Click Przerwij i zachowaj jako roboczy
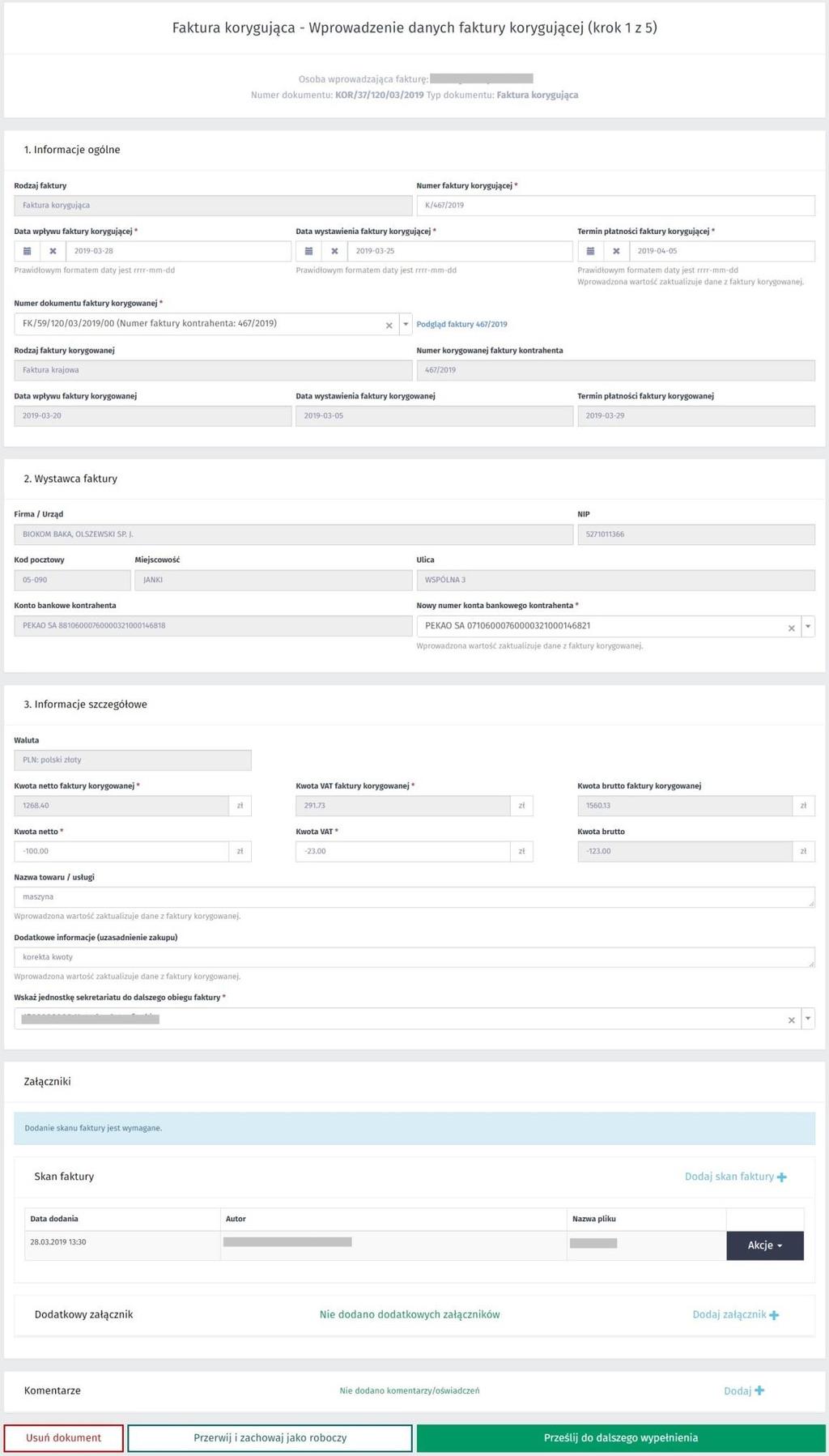The image size is (829, 1456). (x=270, y=1437)
